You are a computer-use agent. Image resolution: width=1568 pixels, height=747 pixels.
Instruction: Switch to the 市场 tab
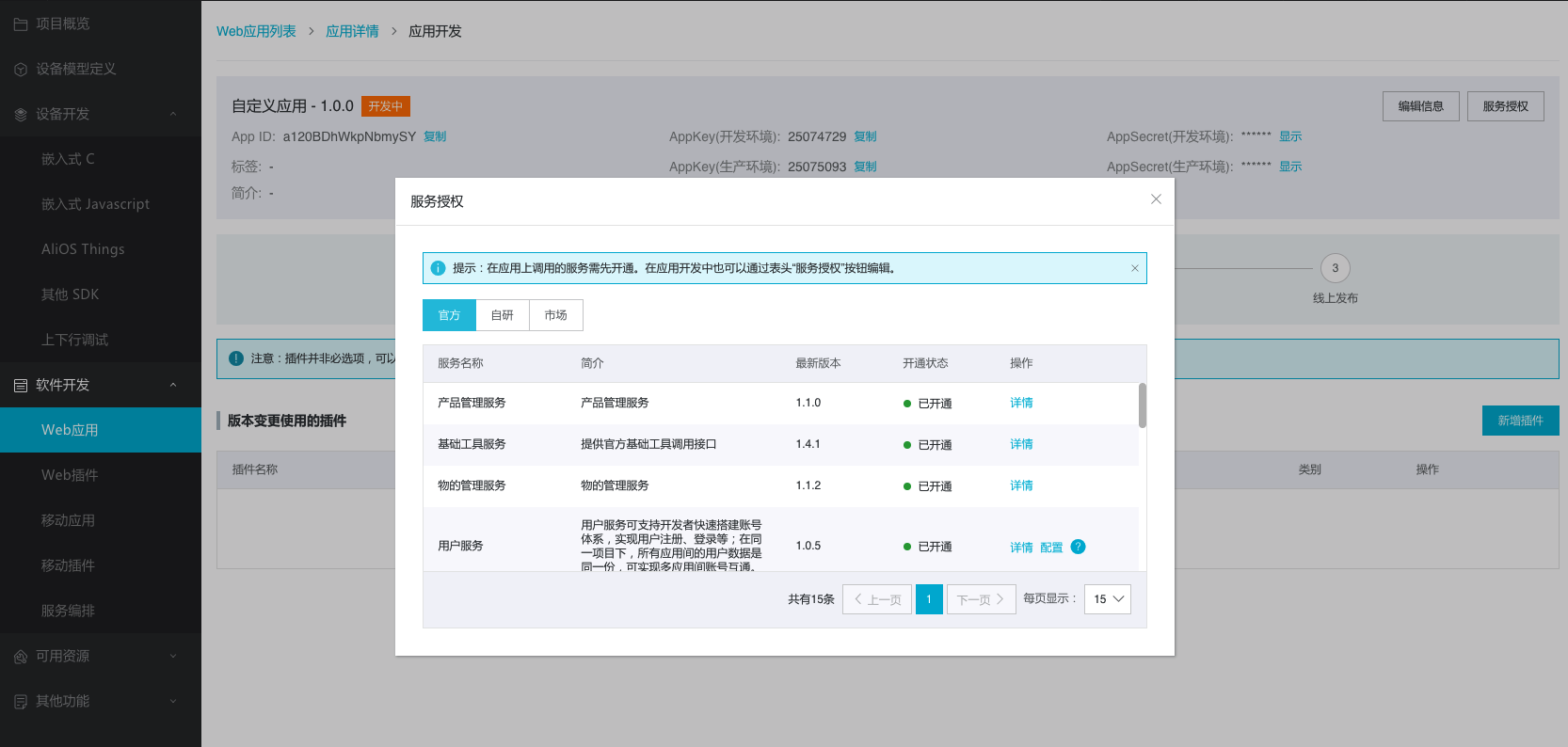[556, 315]
